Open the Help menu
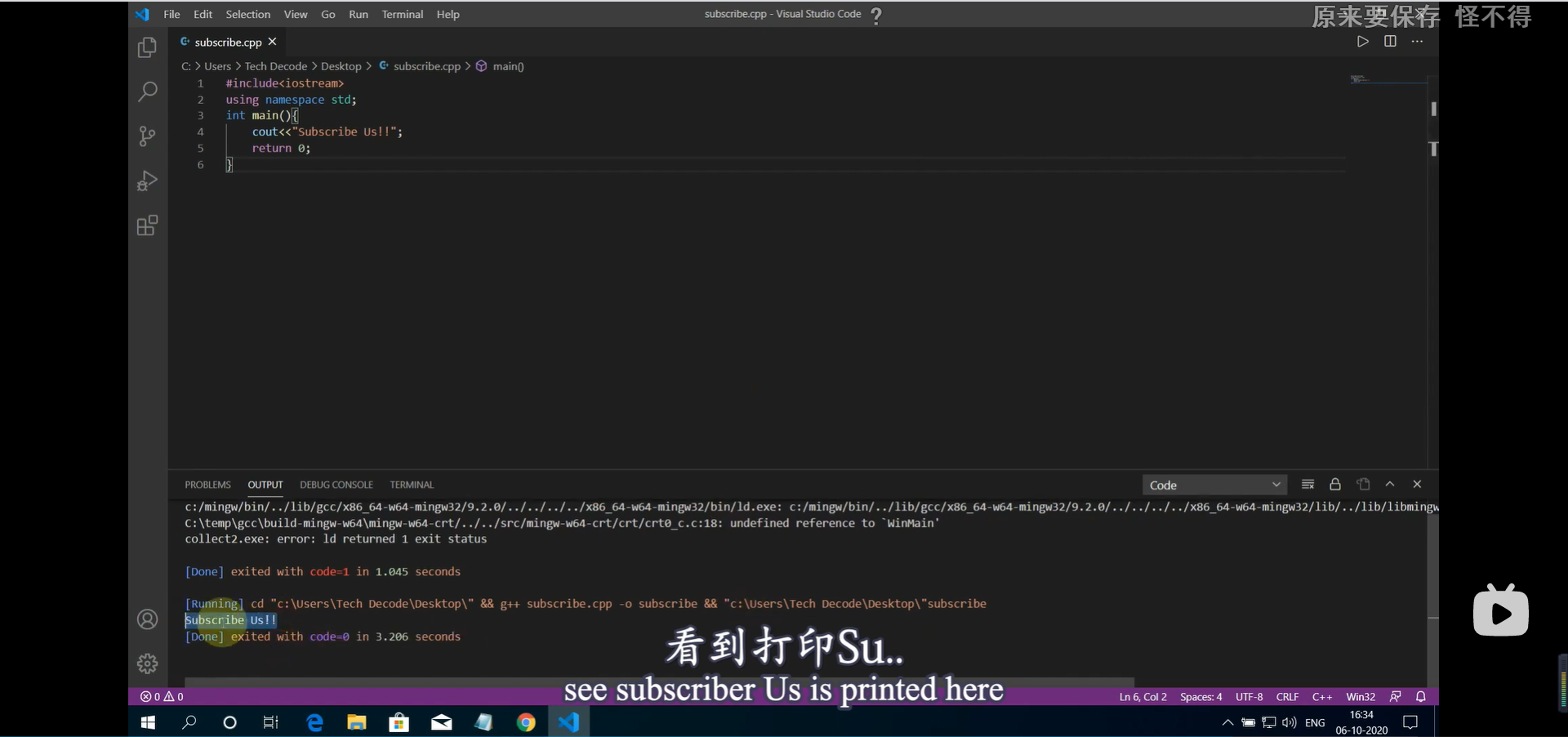Viewport: 1568px width, 737px height. [448, 14]
